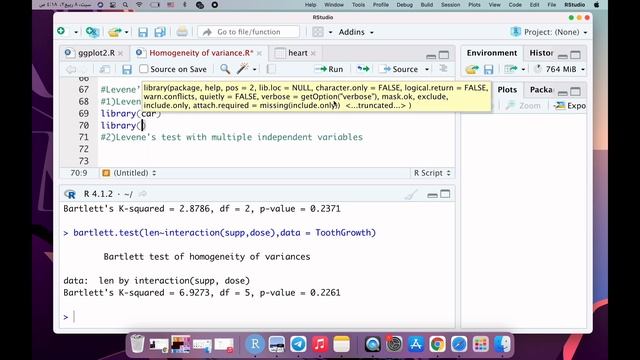Screen dimensions: 640x360
Task: Open the Trash in the Dock
Action: (x=138, y=344)
